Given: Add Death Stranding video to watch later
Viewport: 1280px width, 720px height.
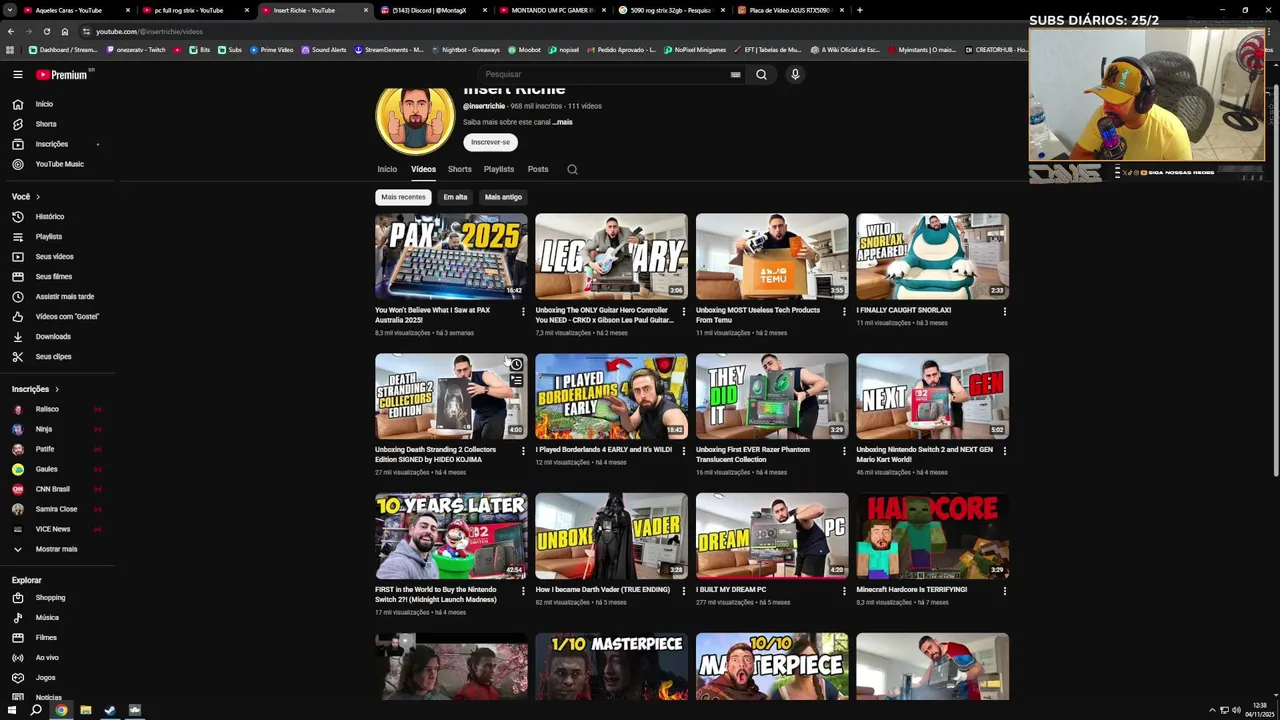Looking at the screenshot, I should [x=516, y=365].
